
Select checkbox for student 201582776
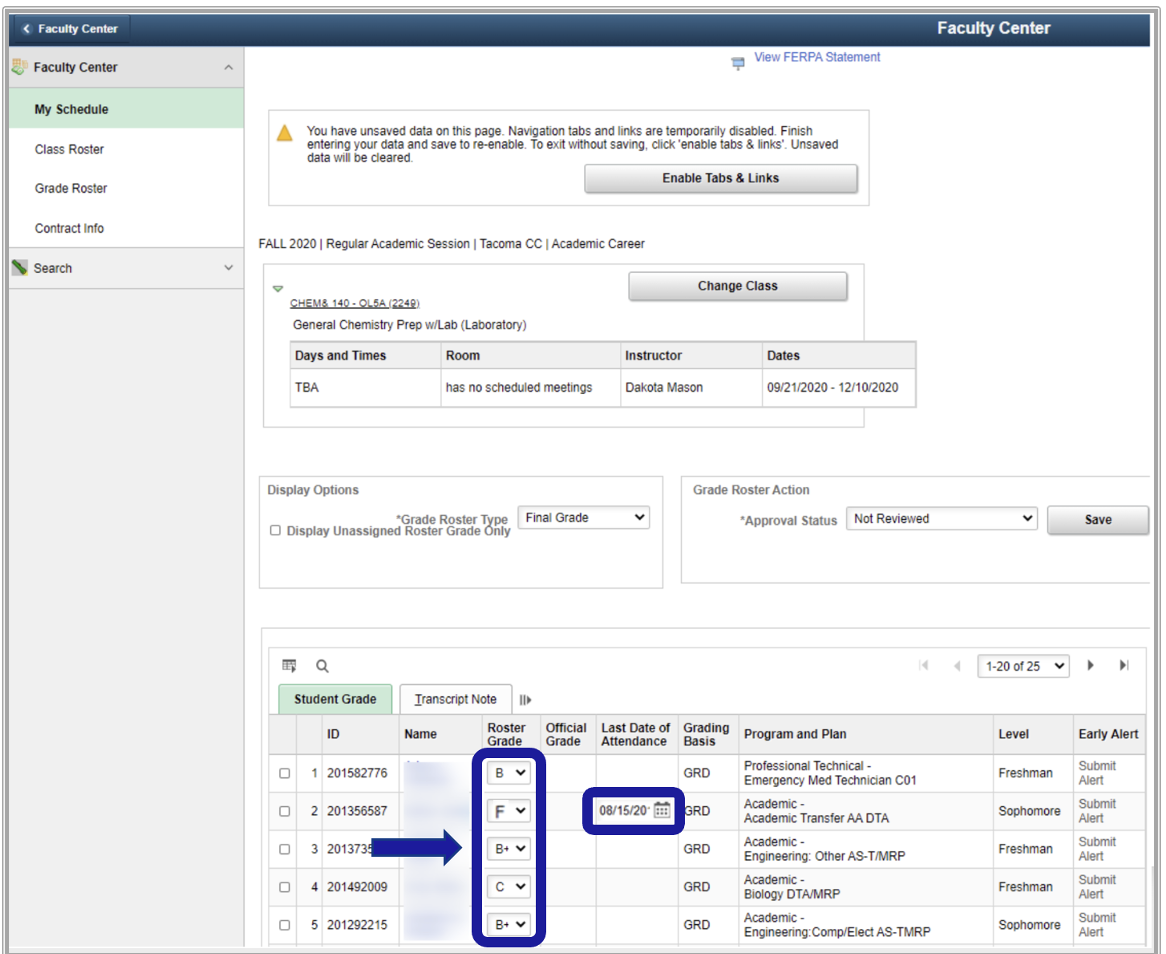point(285,773)
